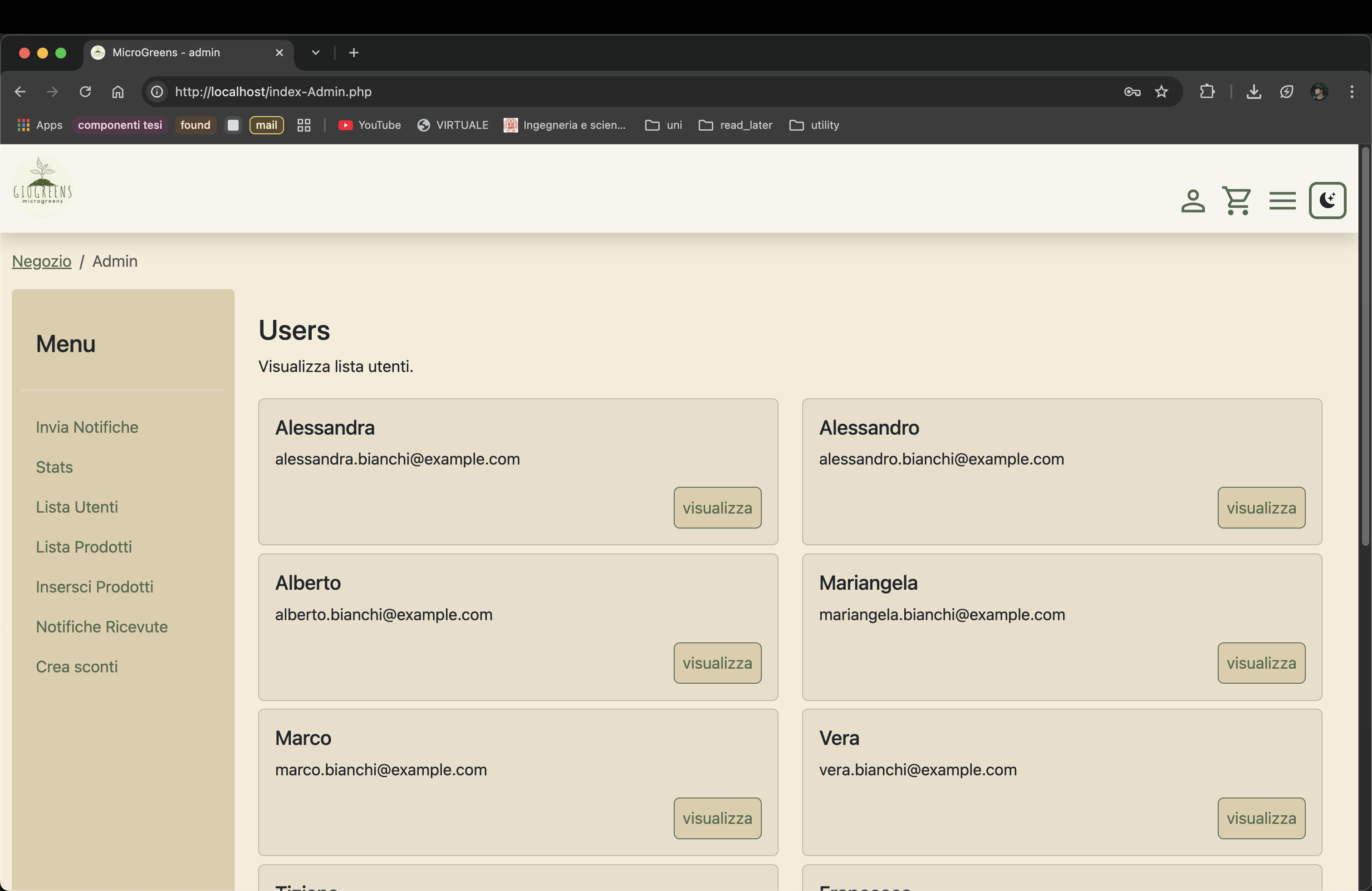Open Chrome three-dot menu
This screenshot has width=1372, height=891.
coord(1351,92)
